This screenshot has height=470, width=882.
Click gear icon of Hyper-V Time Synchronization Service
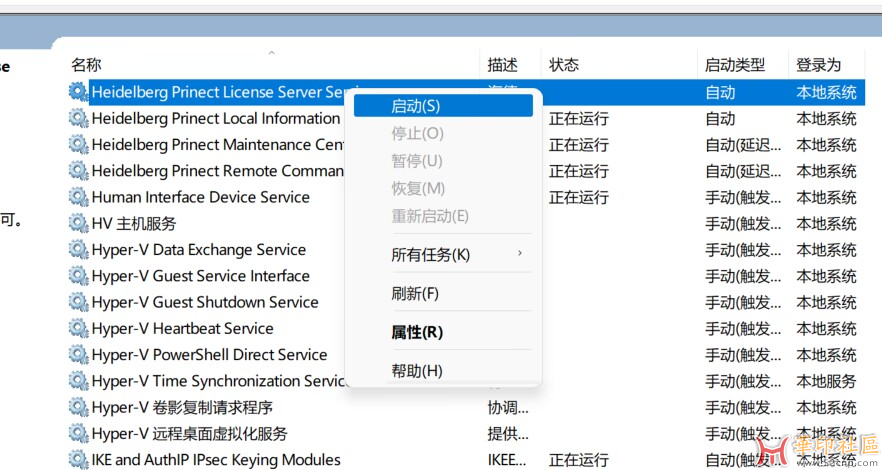(78, 381)
